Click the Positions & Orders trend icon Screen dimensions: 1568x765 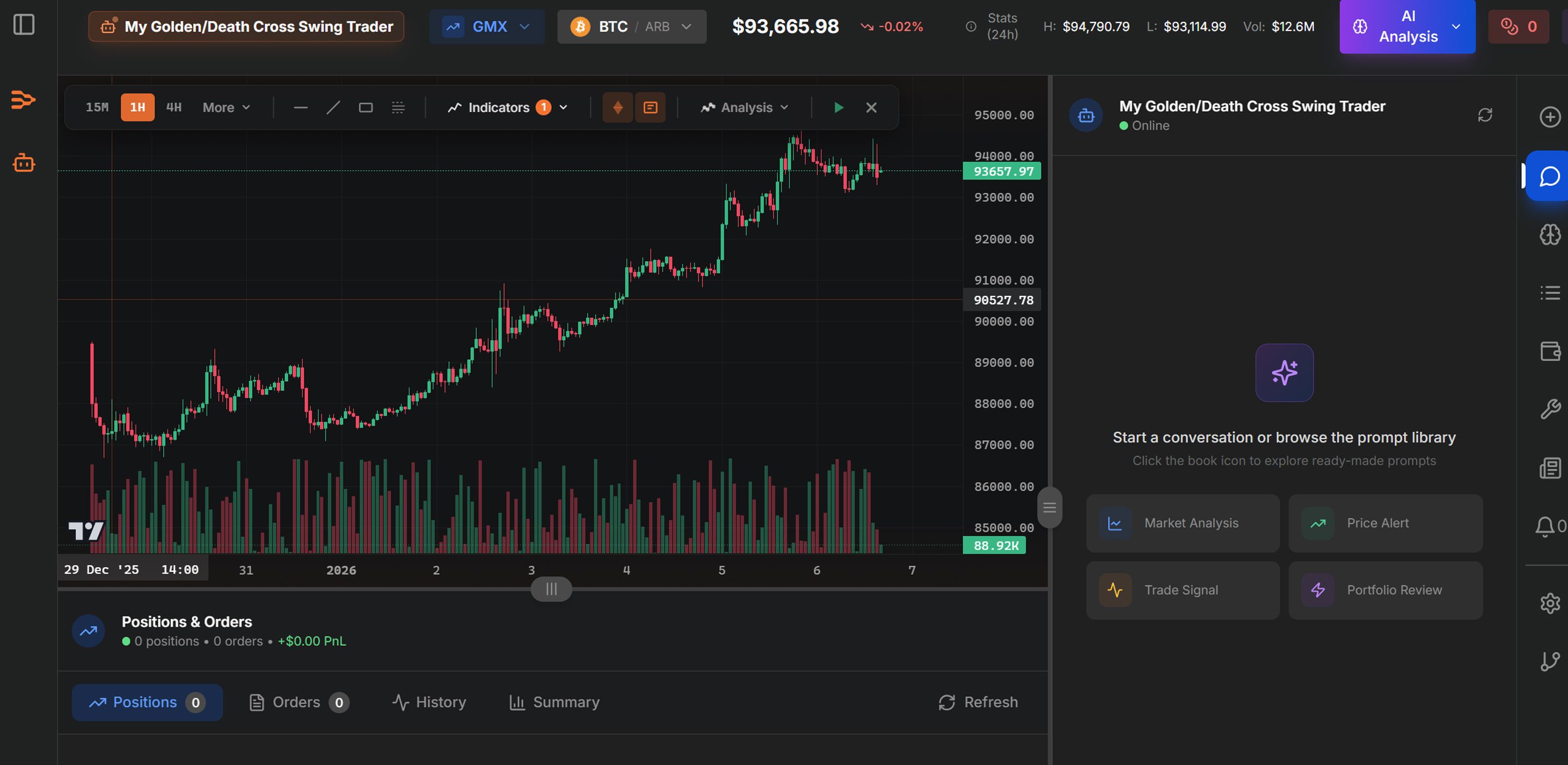click(x=88, y=630)
